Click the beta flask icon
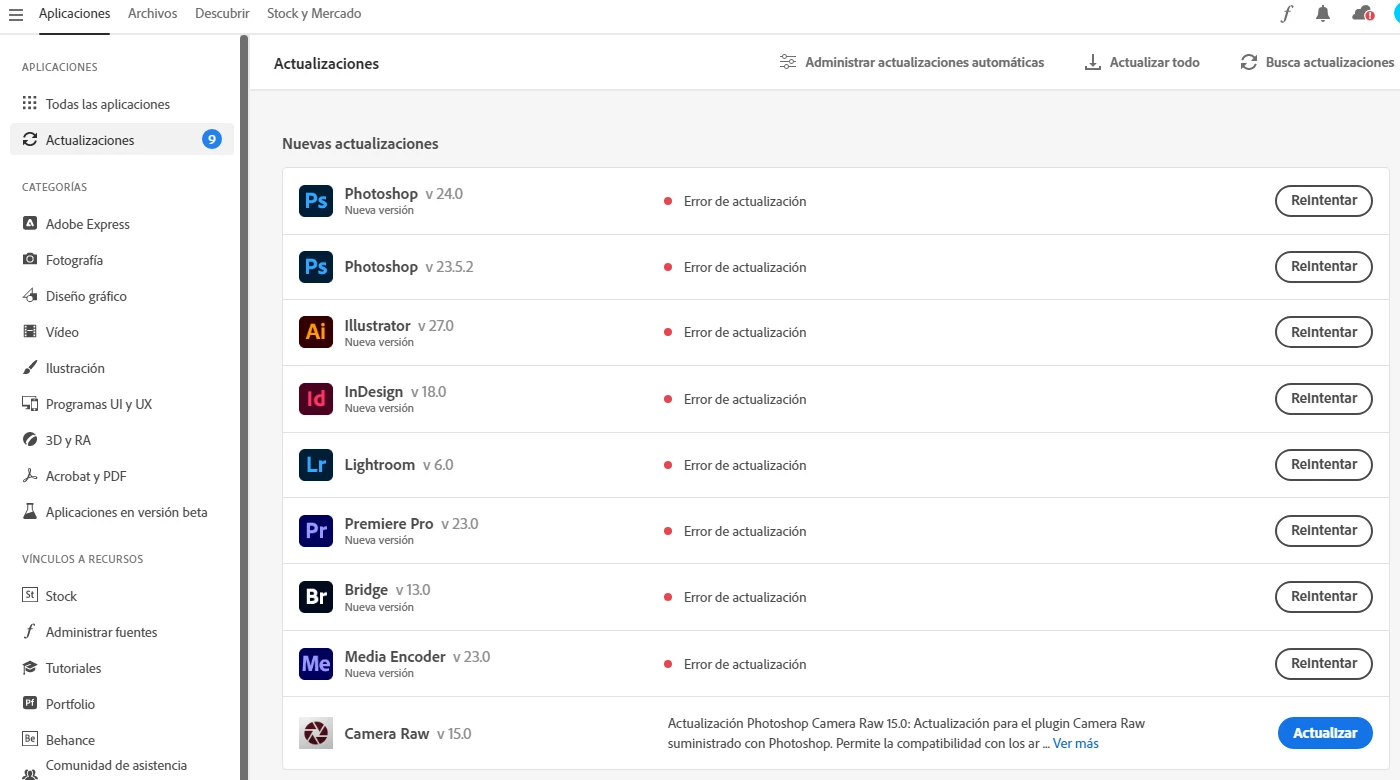The image size is (1400, 780). [x=29, y=512]
